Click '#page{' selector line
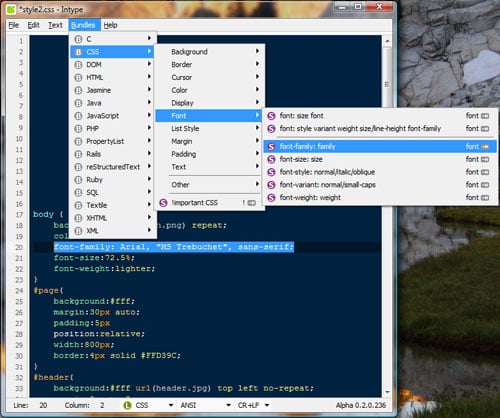Screen dimensions: 500x418 (48, 291)
